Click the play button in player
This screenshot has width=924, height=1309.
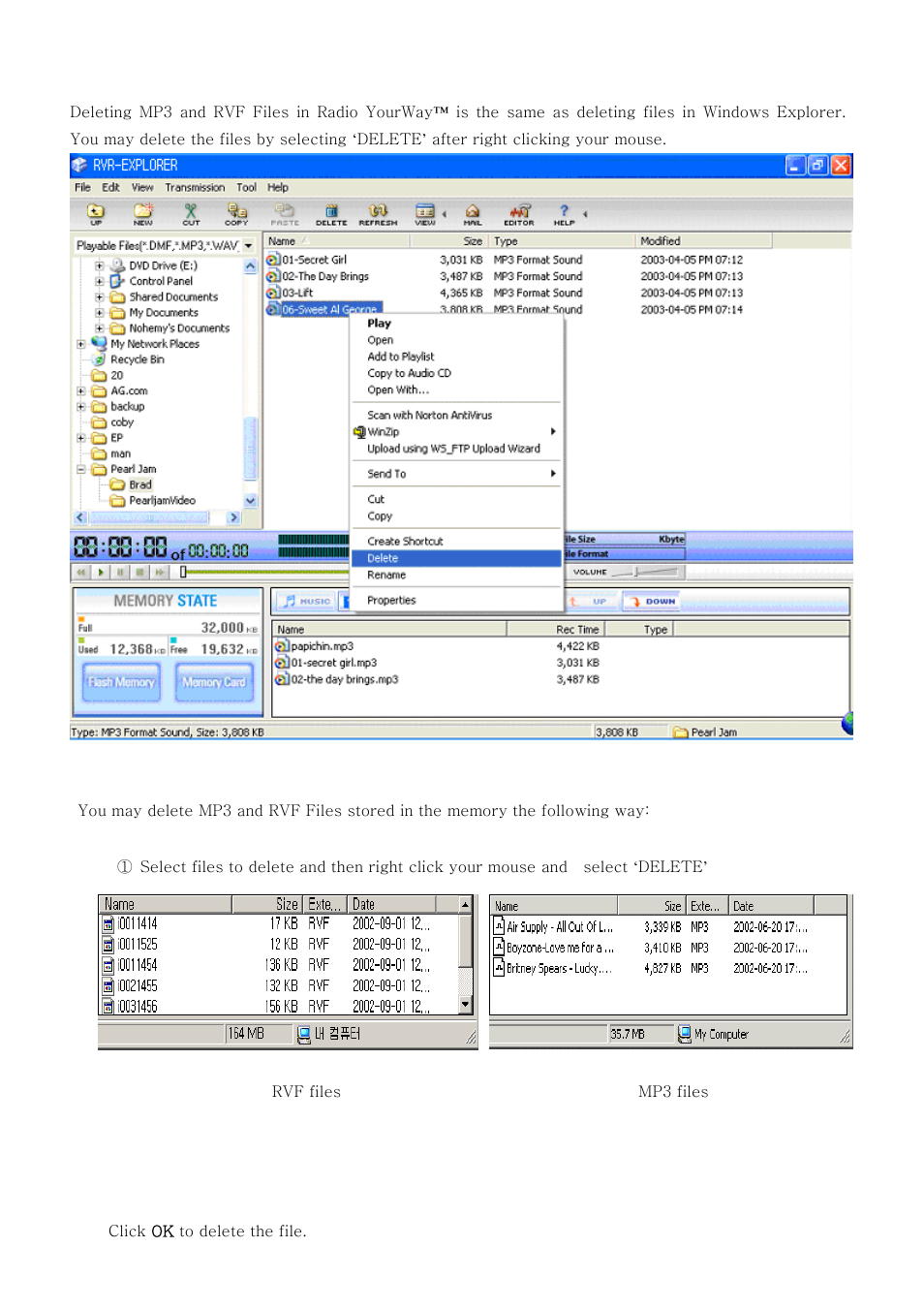click(101, 573)
